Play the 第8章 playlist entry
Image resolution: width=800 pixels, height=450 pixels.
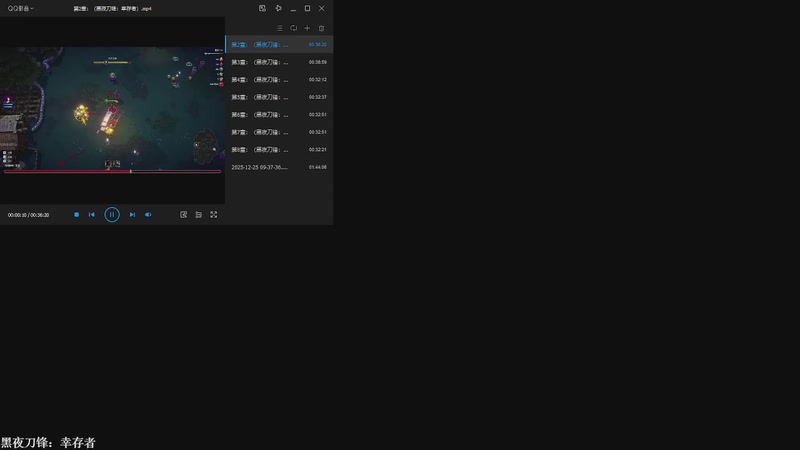pos(279,149)
